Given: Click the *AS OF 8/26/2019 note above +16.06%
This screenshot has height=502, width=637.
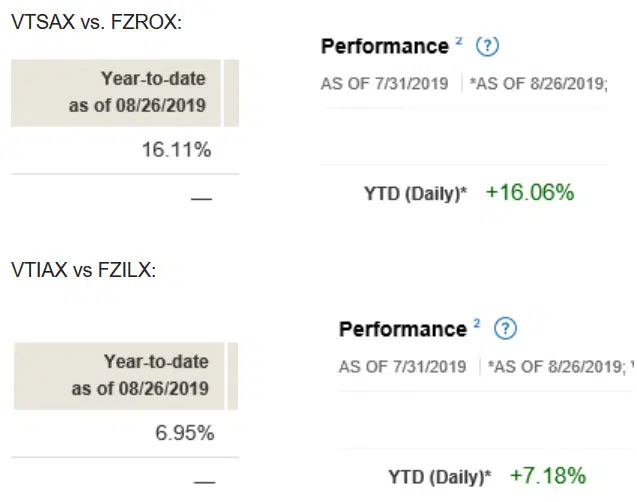Looking at the screenshot, I should click(x=538, y=83).
